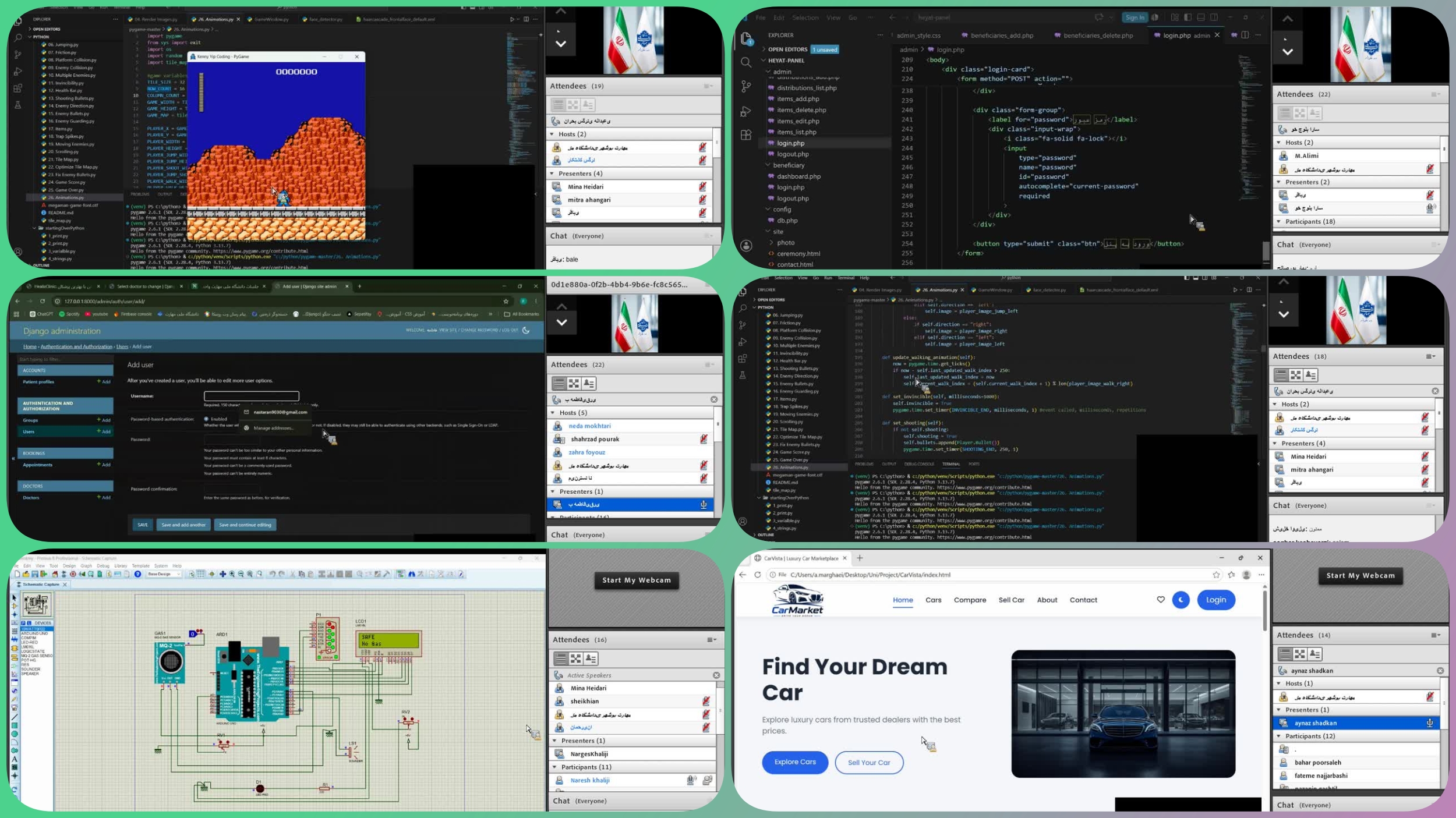Click Sign In in heyat-panel VS Code title bar
1456x818 pixels.
tap(1135, 17)
